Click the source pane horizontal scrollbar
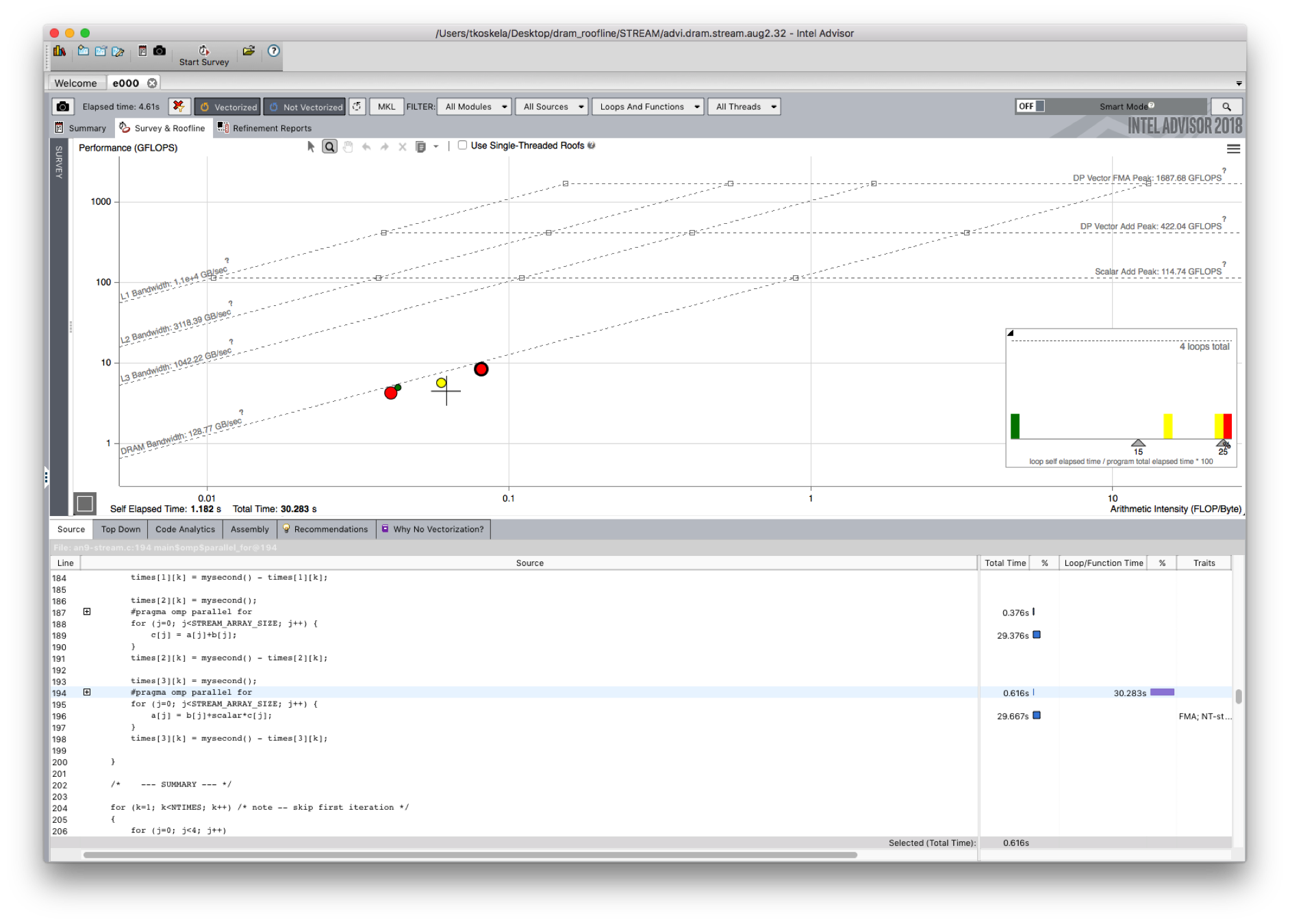Screen dimensions: 1290x924 coord(470,855)
